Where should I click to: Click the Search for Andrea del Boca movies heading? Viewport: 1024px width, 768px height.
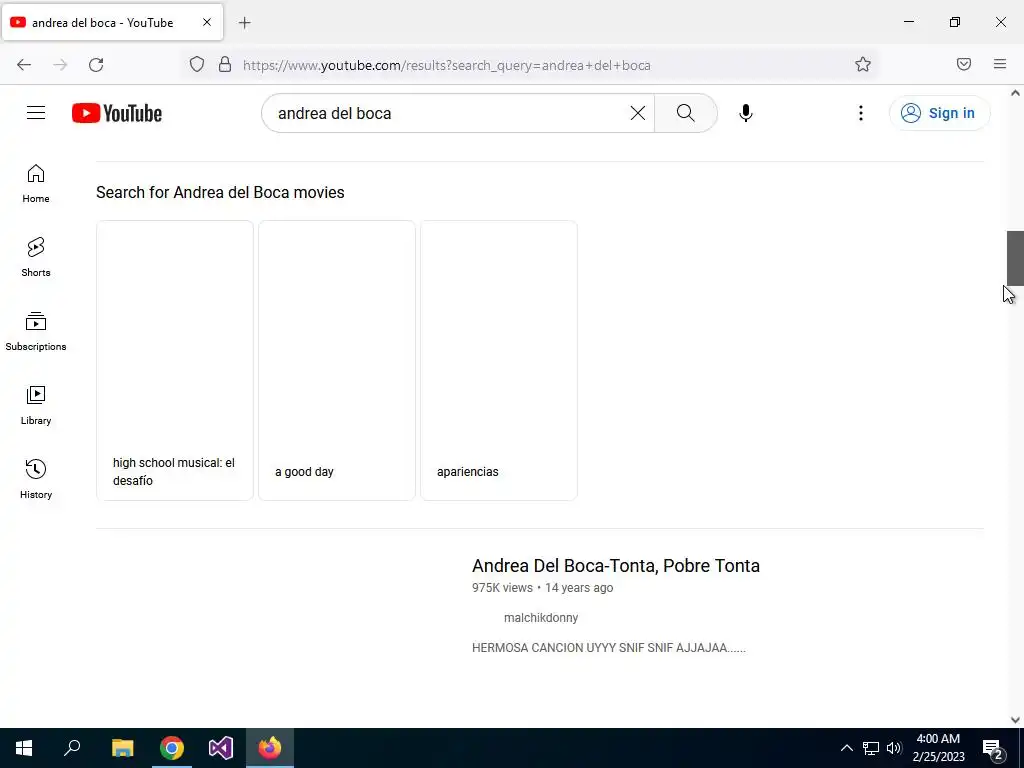click(220, 193)
